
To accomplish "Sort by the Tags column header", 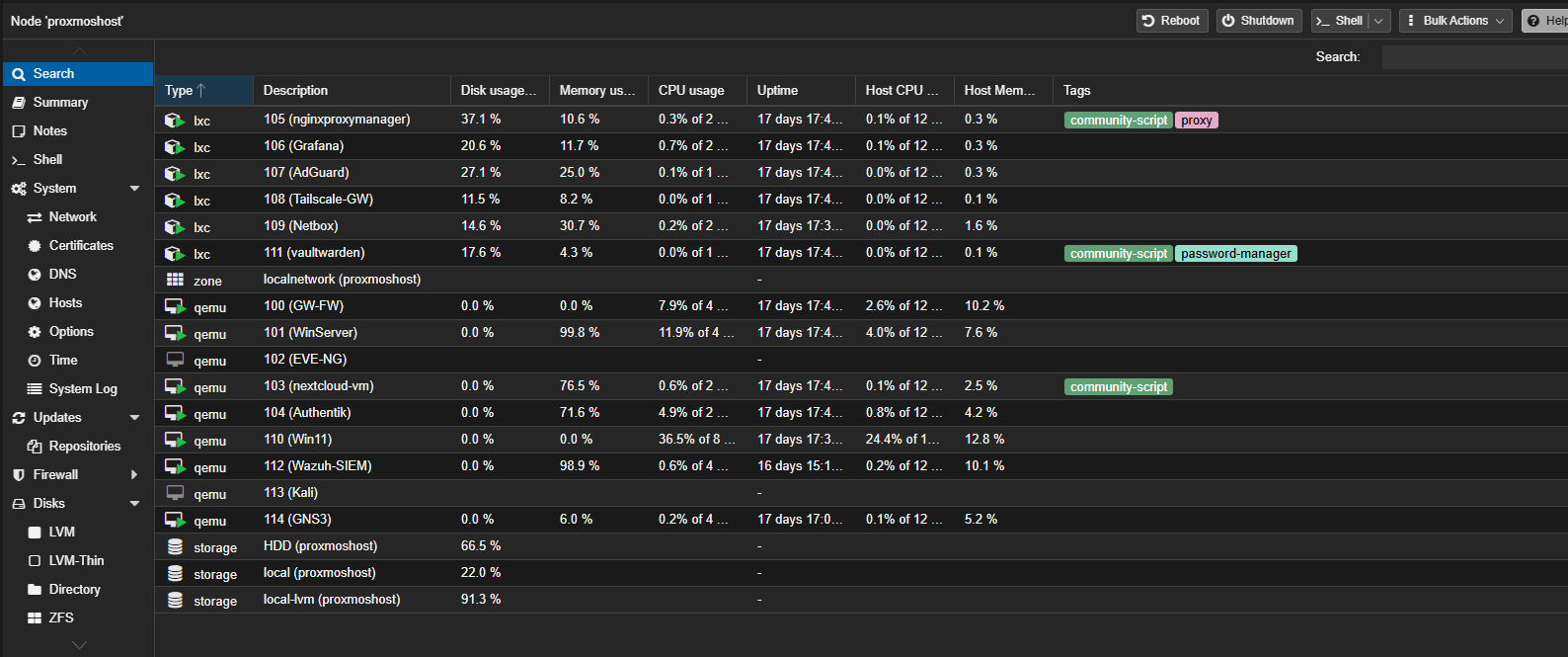I will [x=1310, y=90].
